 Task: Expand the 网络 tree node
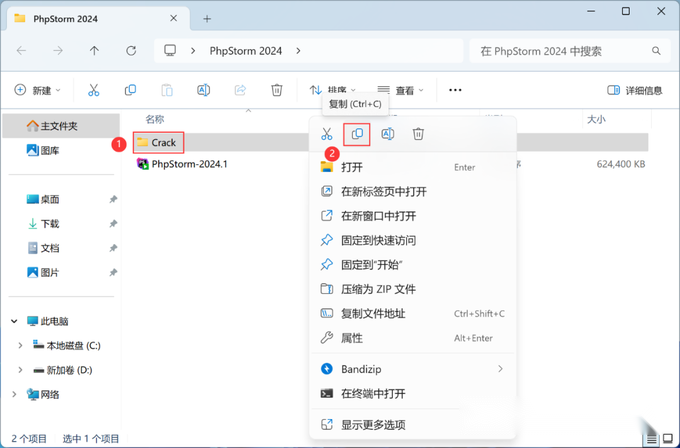click(14, 394)
